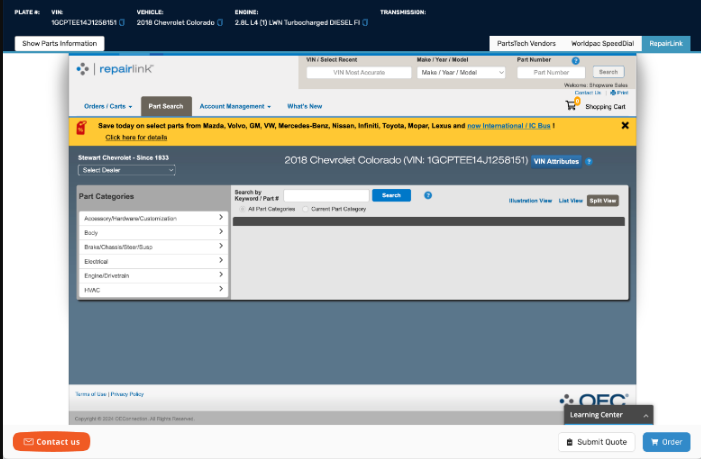
Task: Expand the HVAC category
Action: (x=153, y=290)
